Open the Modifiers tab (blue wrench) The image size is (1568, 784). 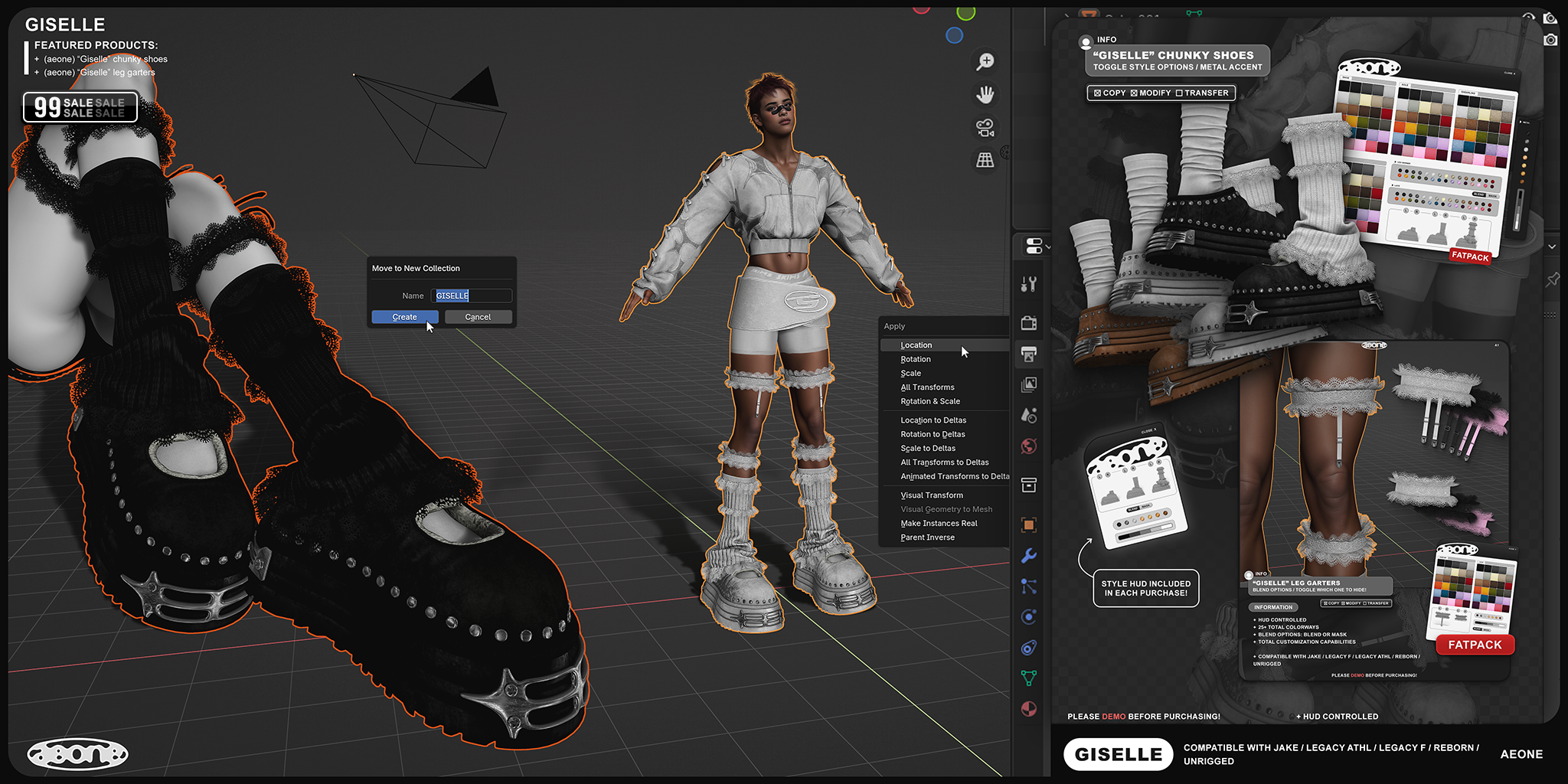coord(1029,556)
